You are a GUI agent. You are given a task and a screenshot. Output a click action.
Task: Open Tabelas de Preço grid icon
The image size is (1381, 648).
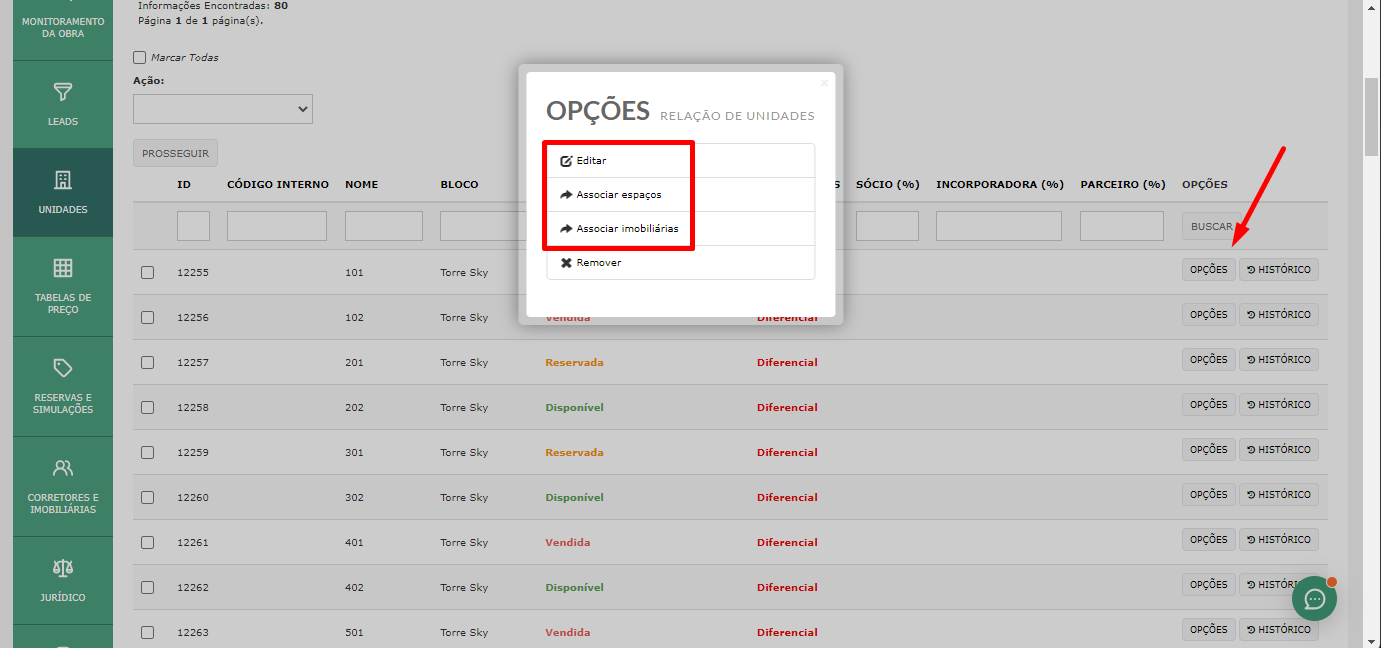coord(63,268)
